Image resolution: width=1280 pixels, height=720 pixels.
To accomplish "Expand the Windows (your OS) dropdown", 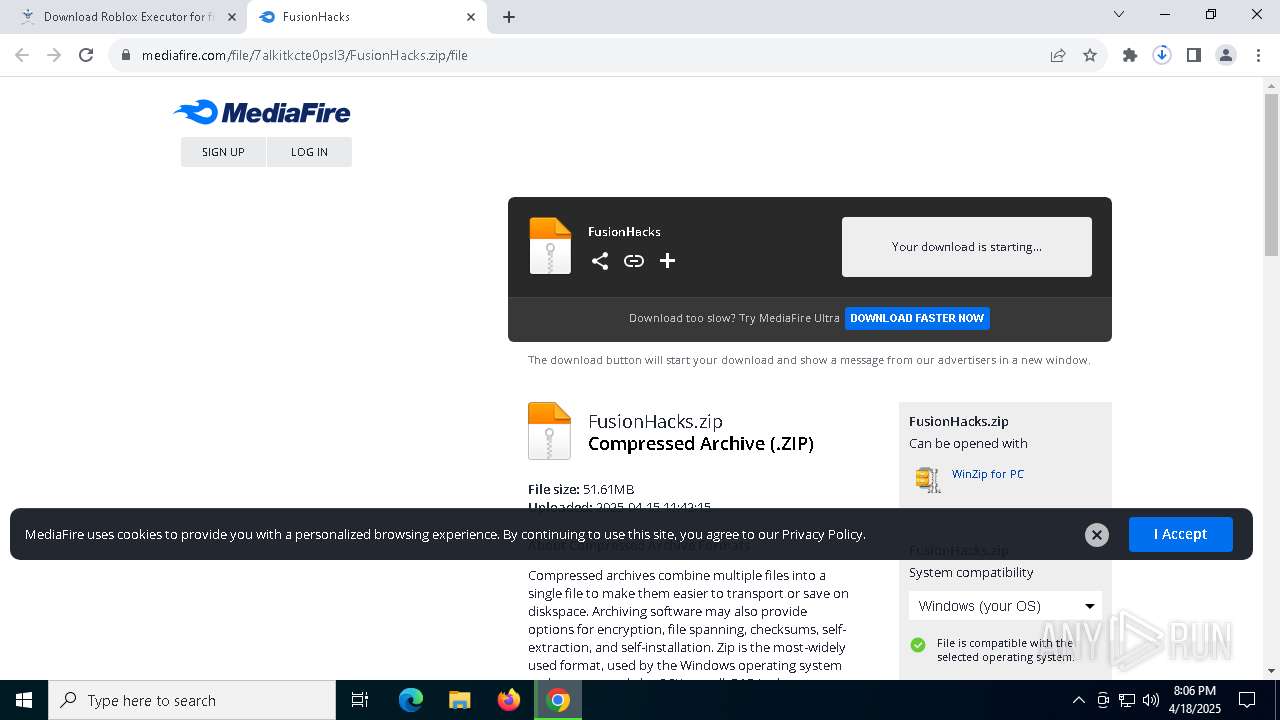I will [1005, 606].
